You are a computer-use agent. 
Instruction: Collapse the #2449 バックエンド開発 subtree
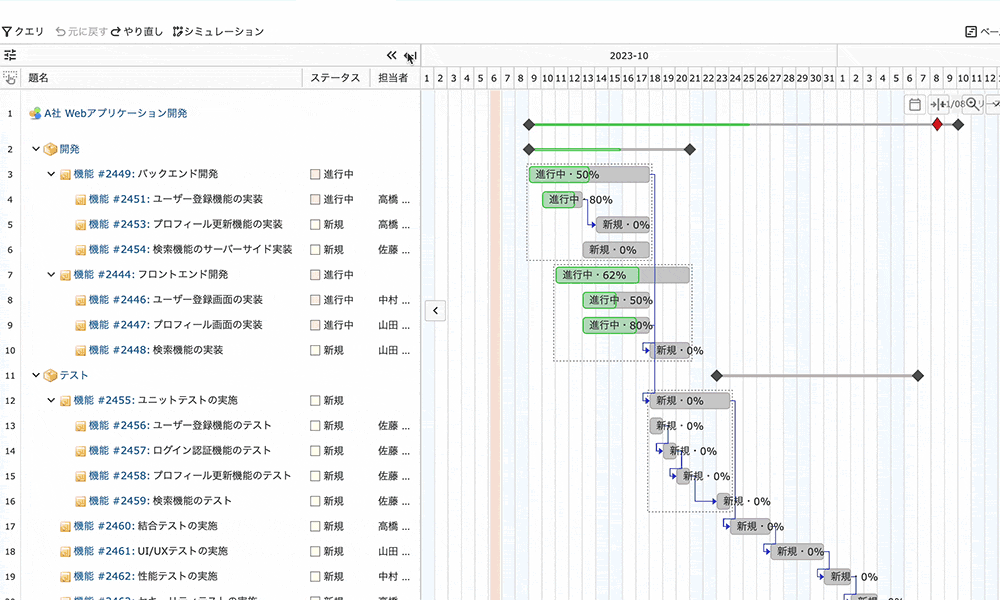pyautogui.click(x=51, y=174)
